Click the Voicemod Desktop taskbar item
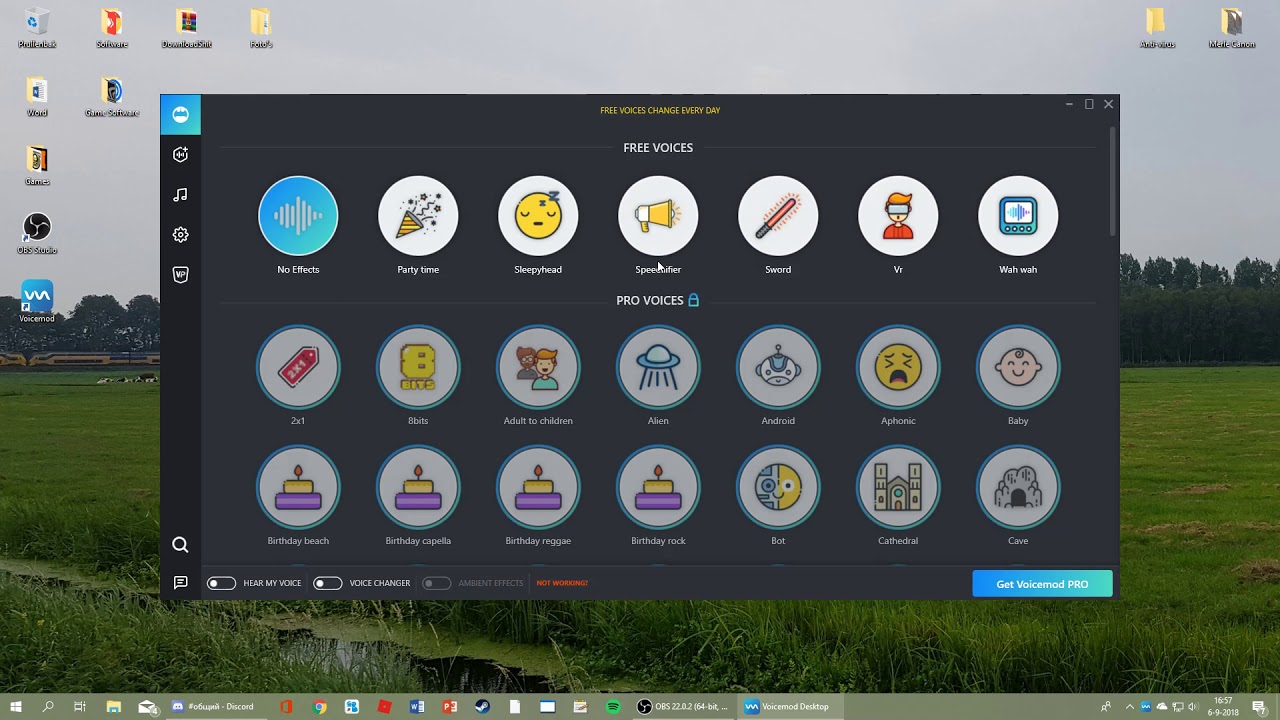 787,707
